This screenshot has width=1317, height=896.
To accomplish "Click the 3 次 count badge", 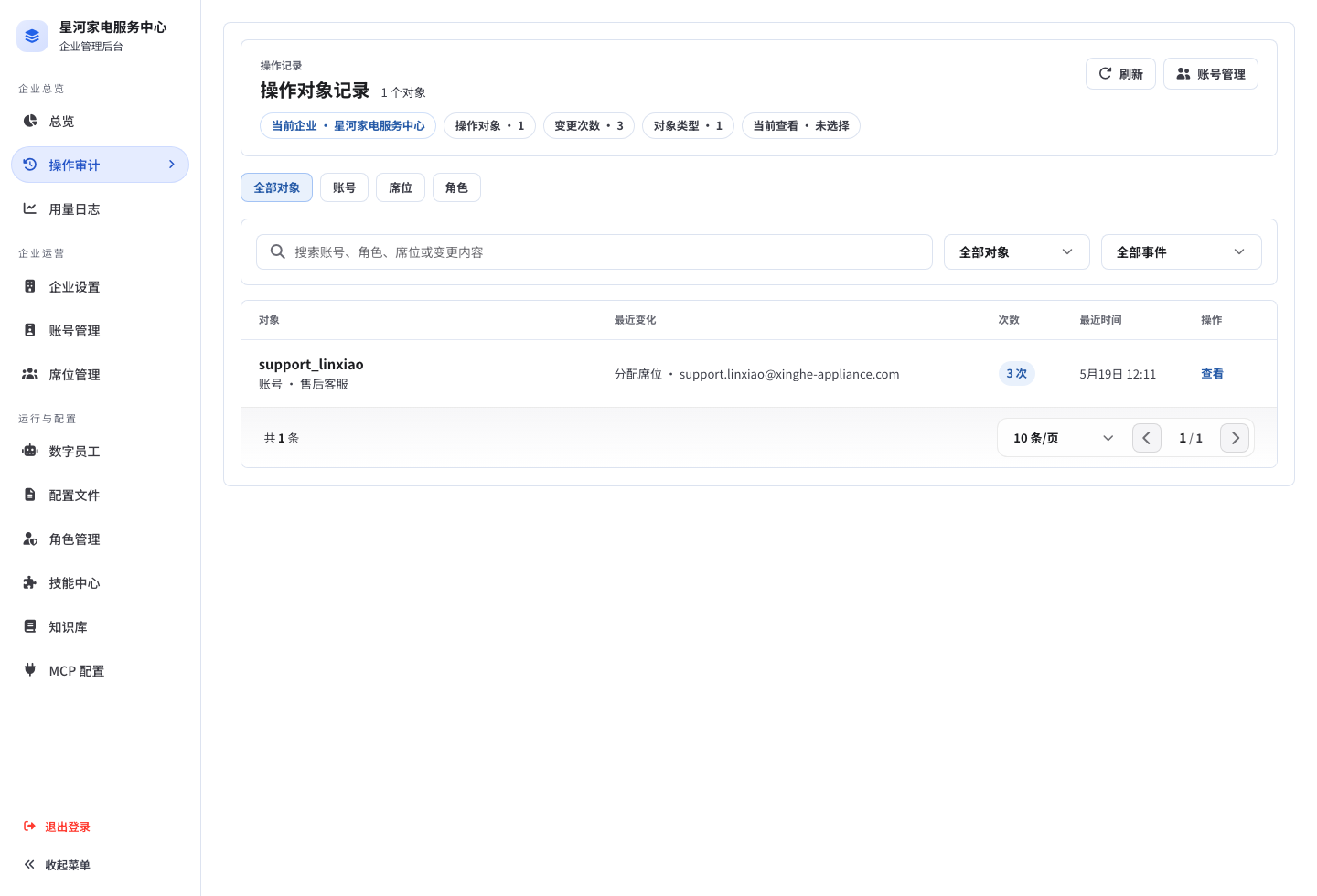I will (1016, 373).
